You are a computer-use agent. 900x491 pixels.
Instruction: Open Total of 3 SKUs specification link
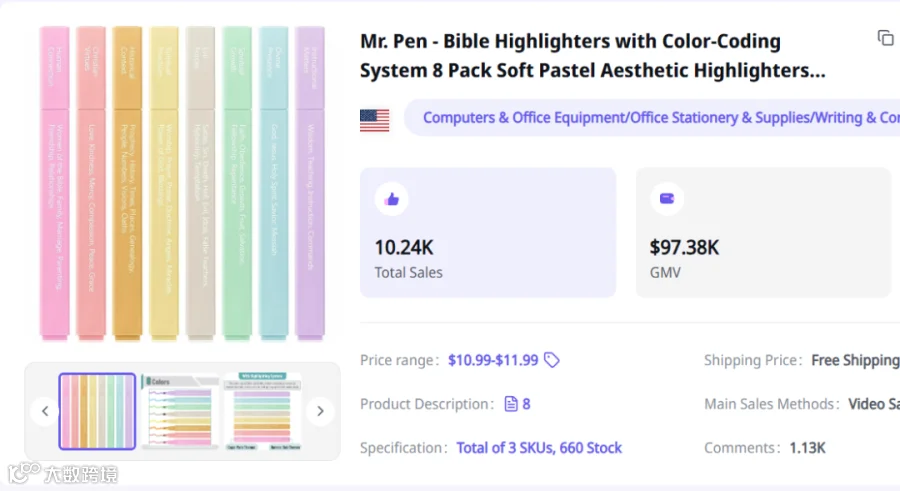(539, 448)
